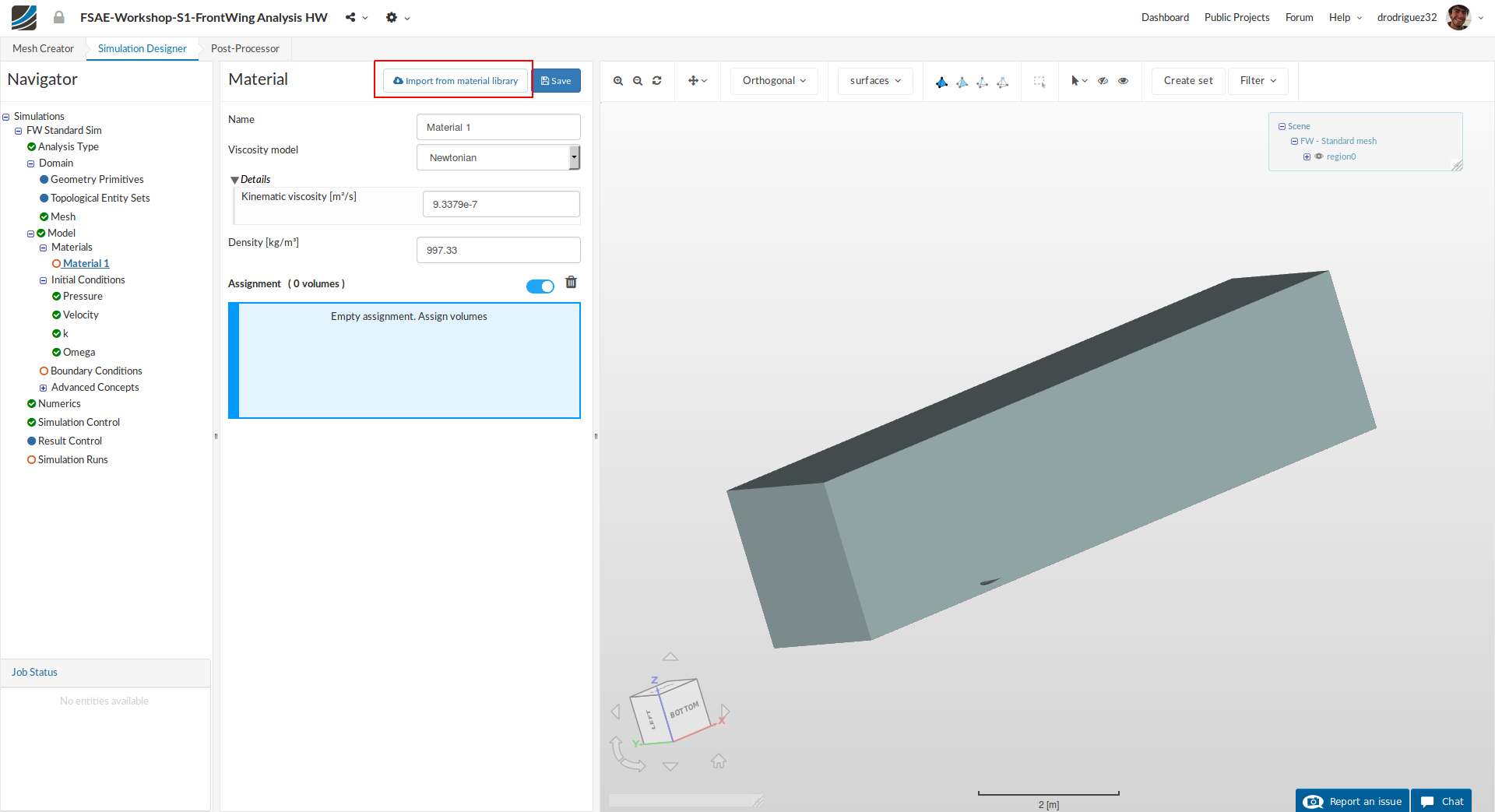Open the Viscosity model dropdown
The image size is (1495, 812).
tap(498, 157)
